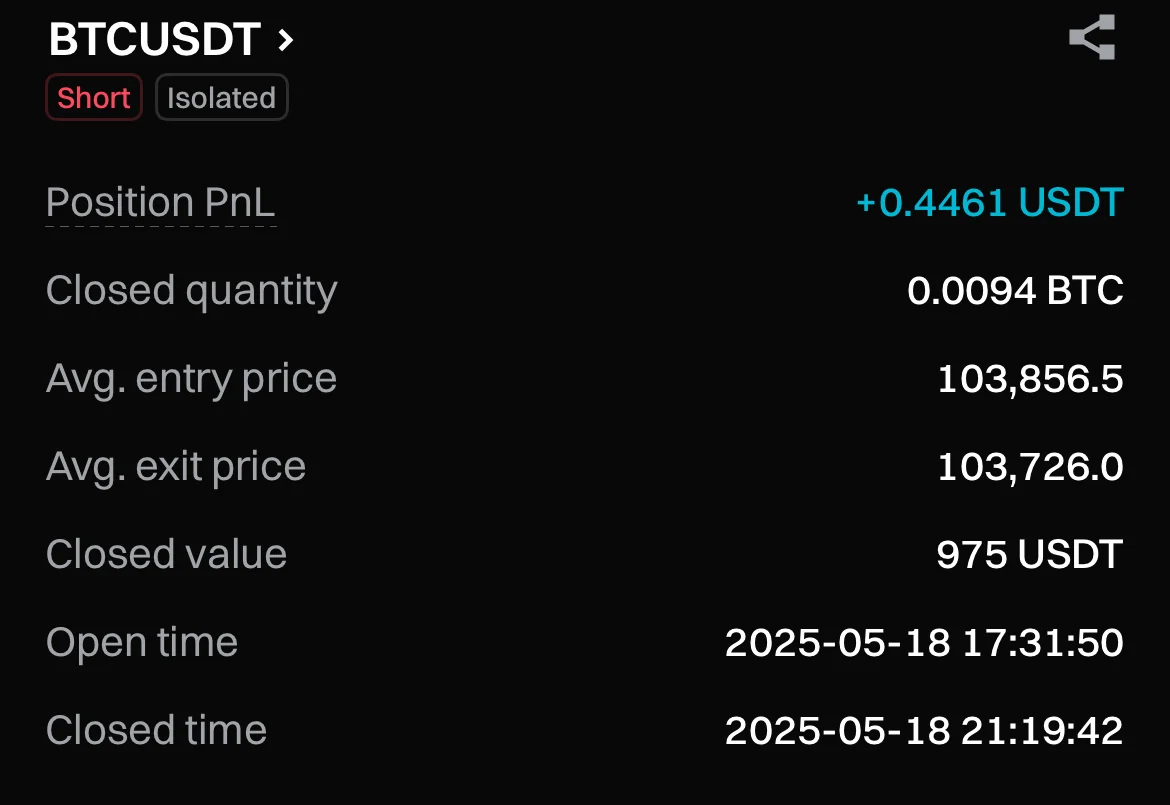This screenshot has height=805, width=1170.
Task: Open the BTCUSDT pair title
Action: 155,40
